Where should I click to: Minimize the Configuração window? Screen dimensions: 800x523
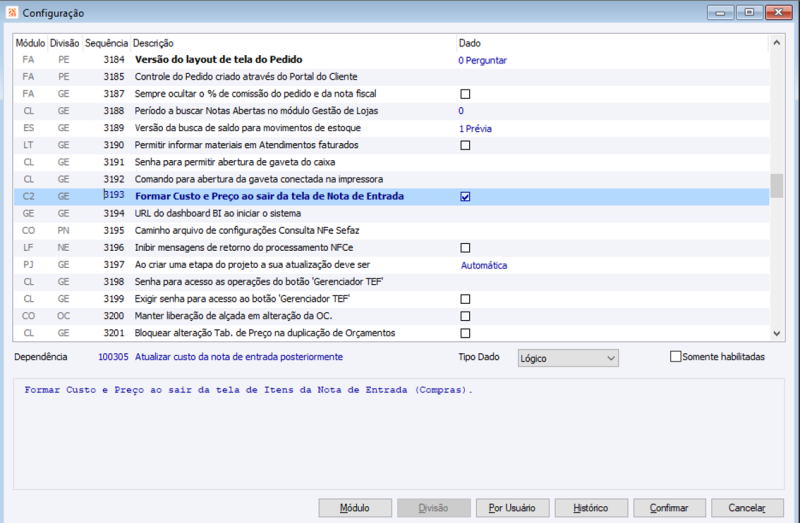[720, 12]
